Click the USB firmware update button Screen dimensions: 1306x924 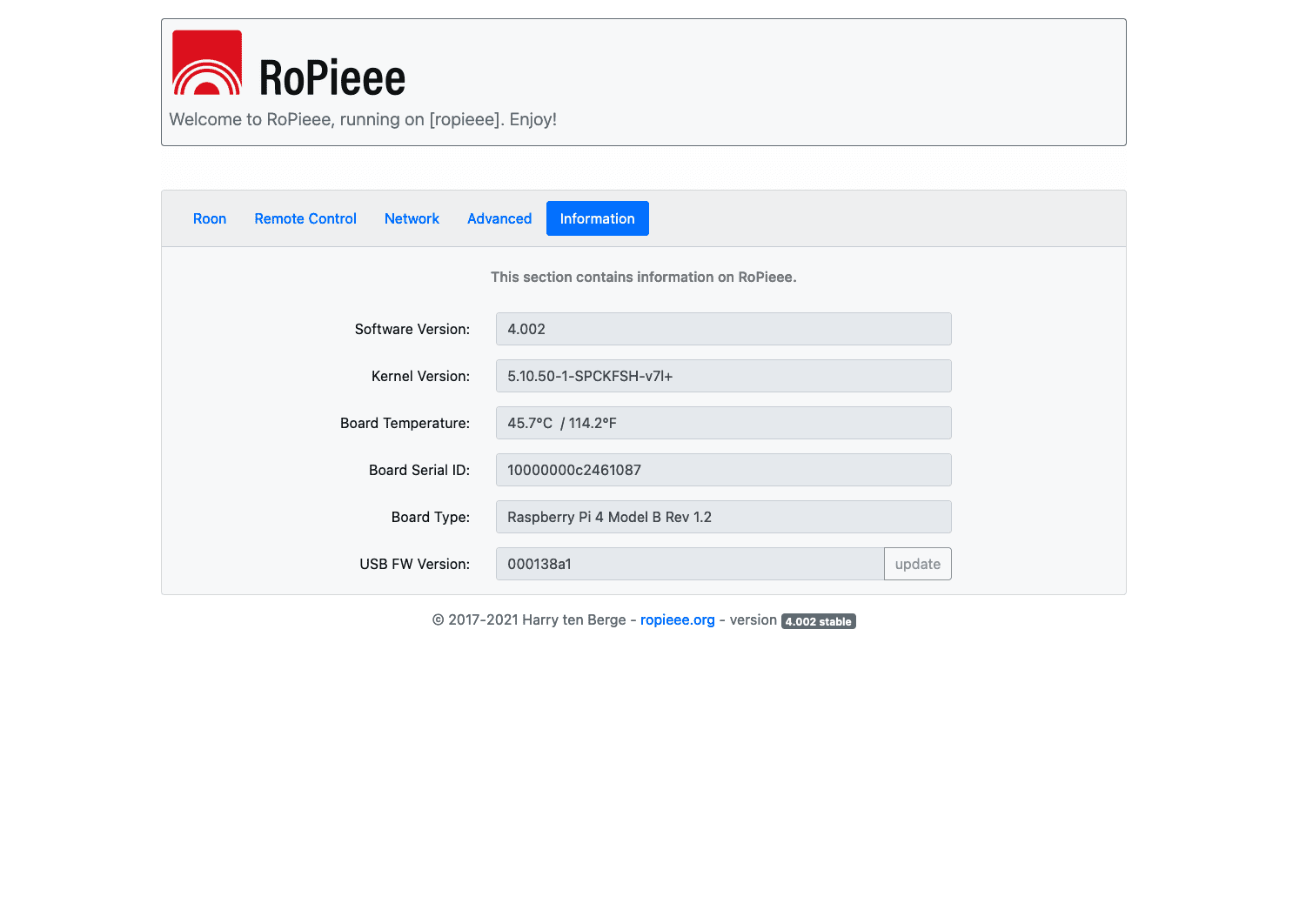(918, 564)
